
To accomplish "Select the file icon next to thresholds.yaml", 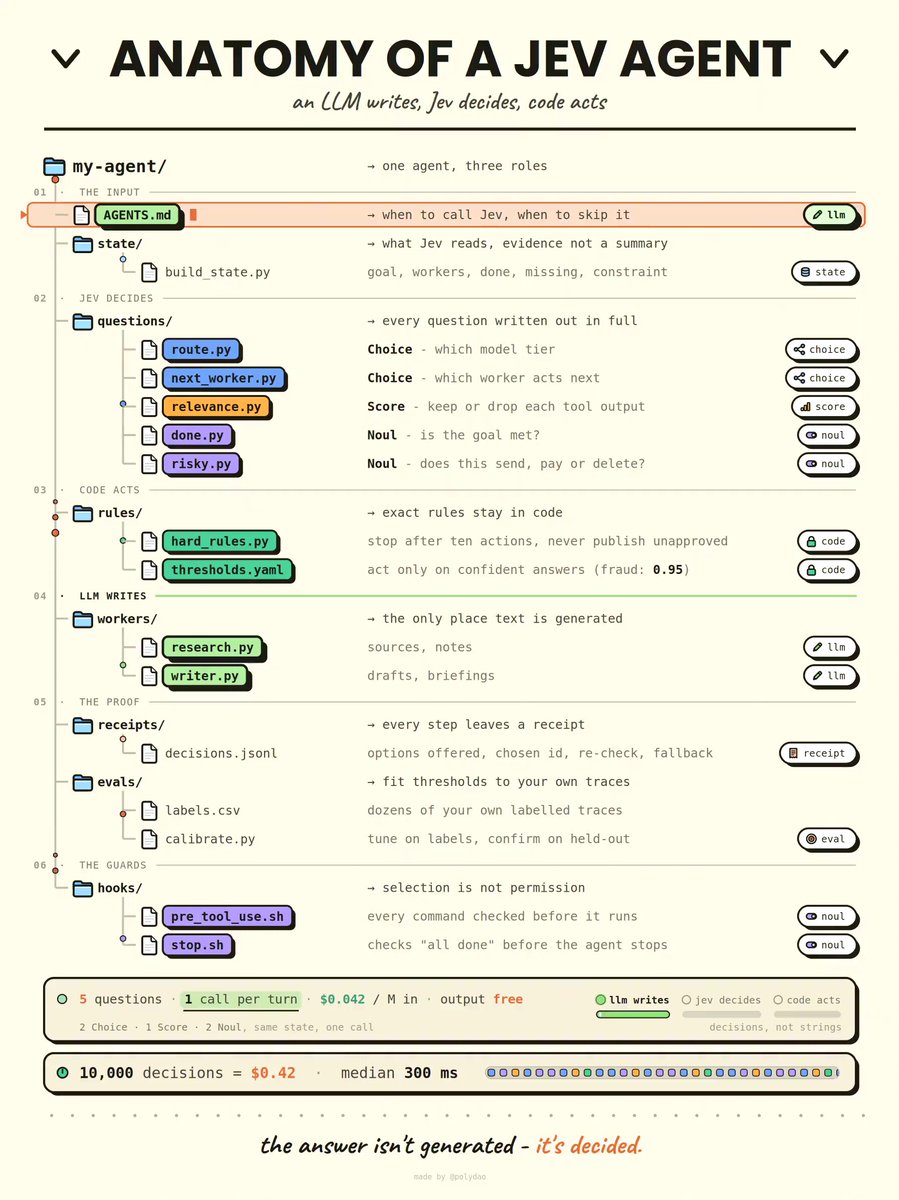I will point(149,570).
